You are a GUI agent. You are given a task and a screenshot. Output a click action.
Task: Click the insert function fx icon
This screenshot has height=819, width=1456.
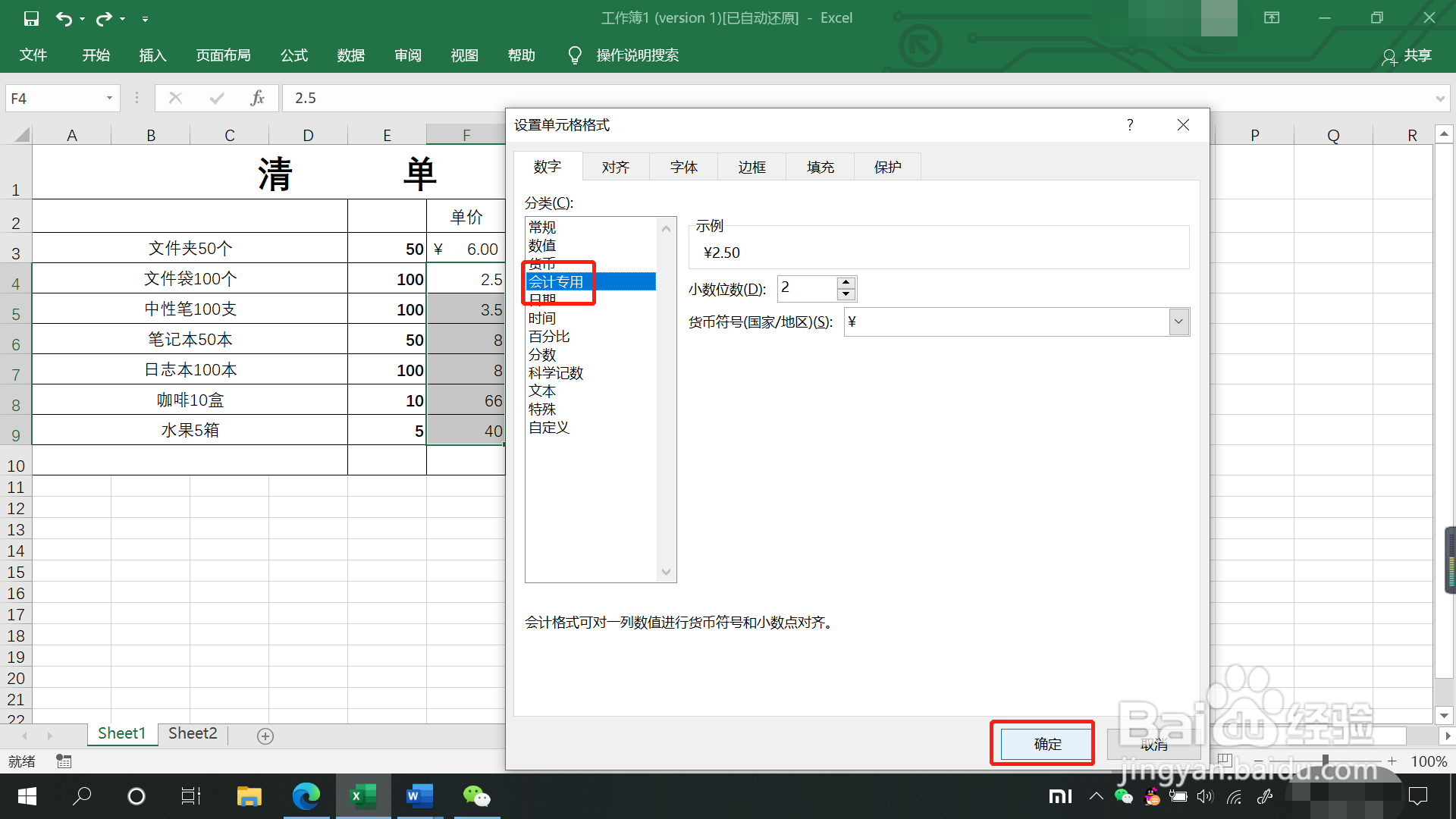(257, 98)
